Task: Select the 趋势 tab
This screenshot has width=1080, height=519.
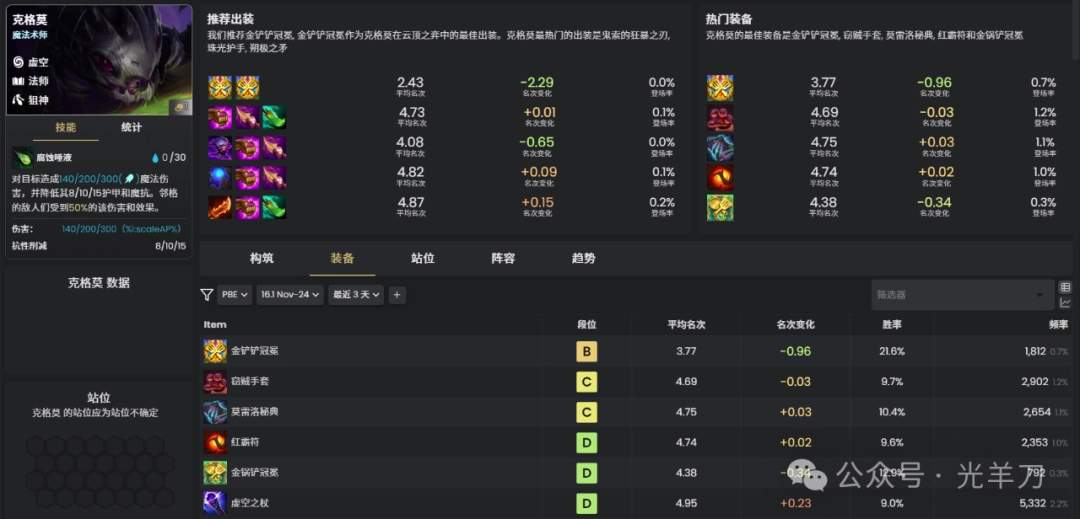Action: [x=583, y=258]
